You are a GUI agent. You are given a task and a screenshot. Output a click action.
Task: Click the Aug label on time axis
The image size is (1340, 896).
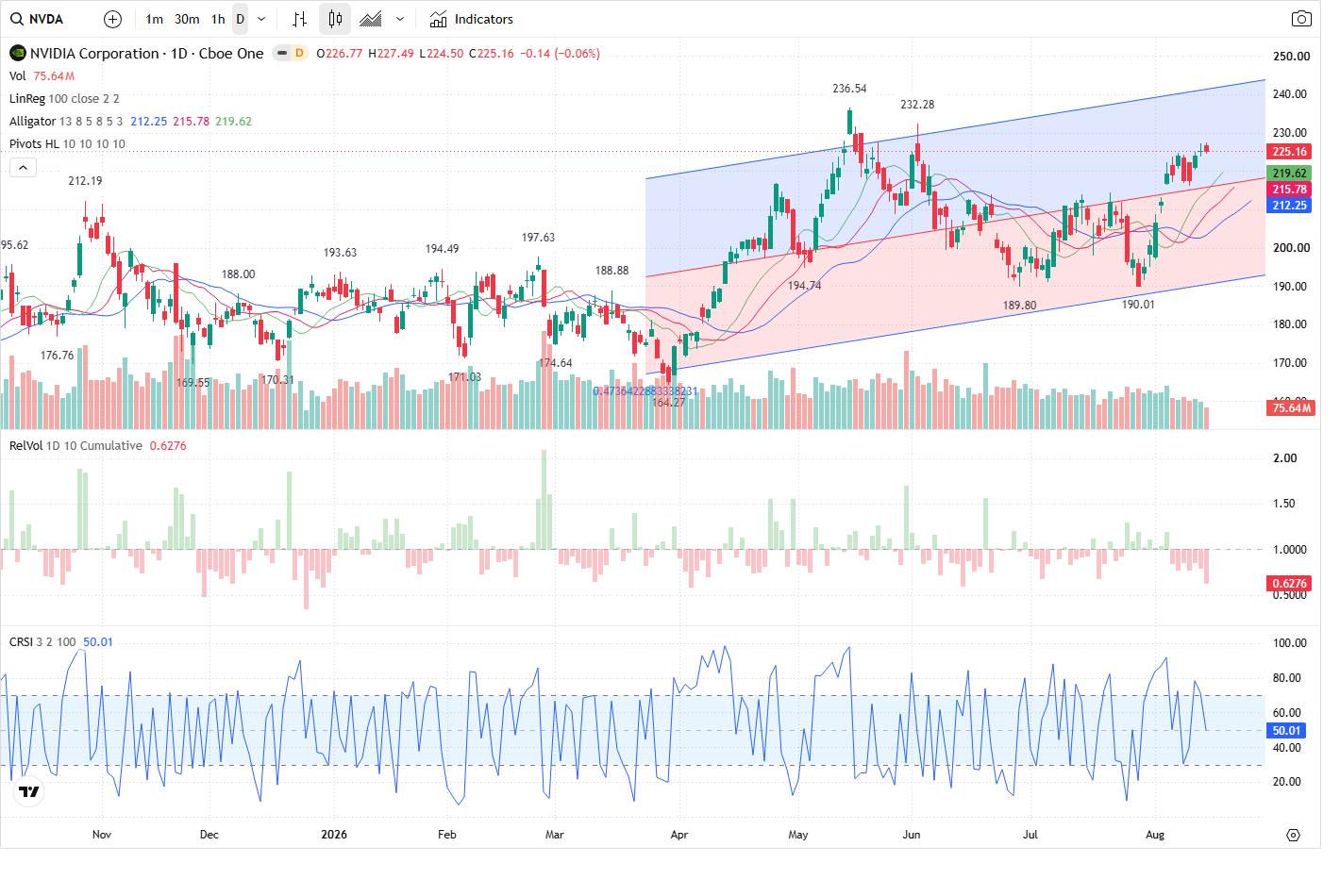click(1155, 834)
